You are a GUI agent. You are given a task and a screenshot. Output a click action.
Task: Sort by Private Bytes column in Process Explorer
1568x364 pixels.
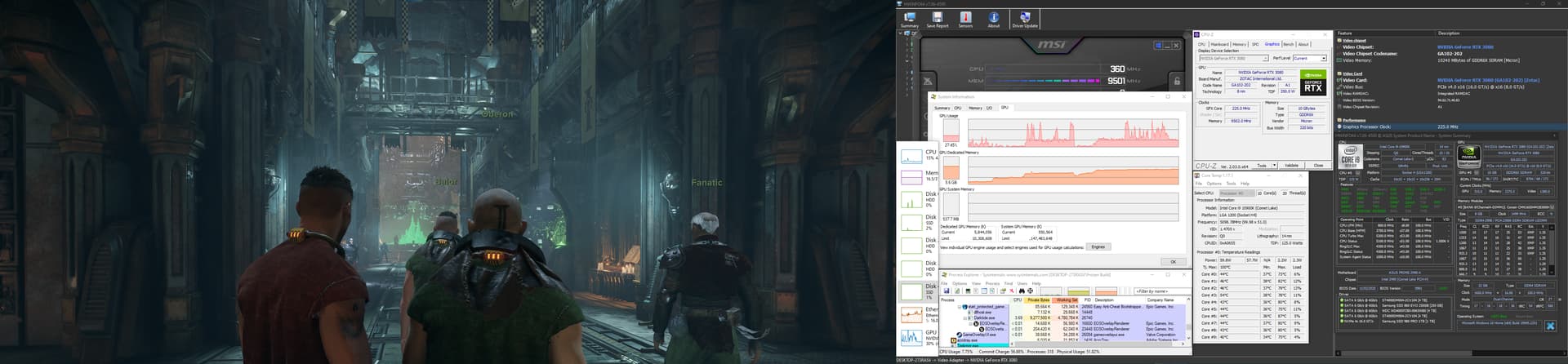(x=1038, y=300)
